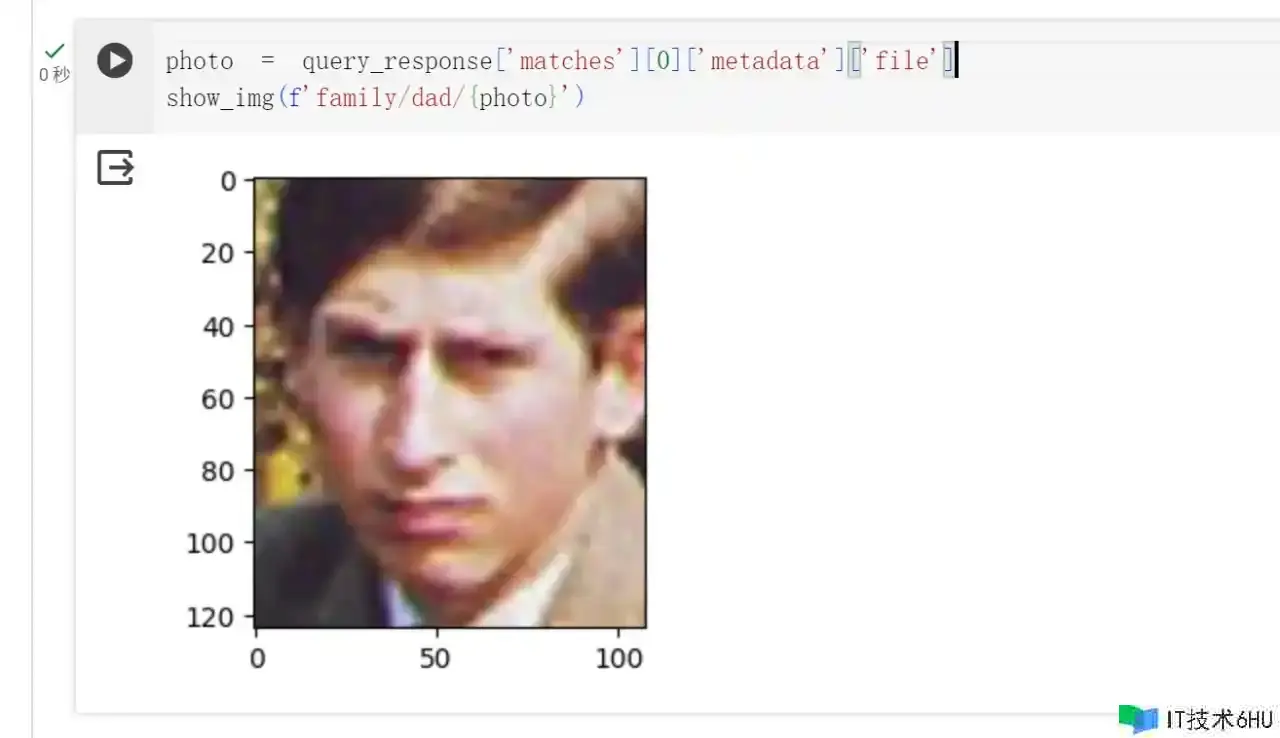
Task: Run the code cell with the play button
Action: click(115, 61)
